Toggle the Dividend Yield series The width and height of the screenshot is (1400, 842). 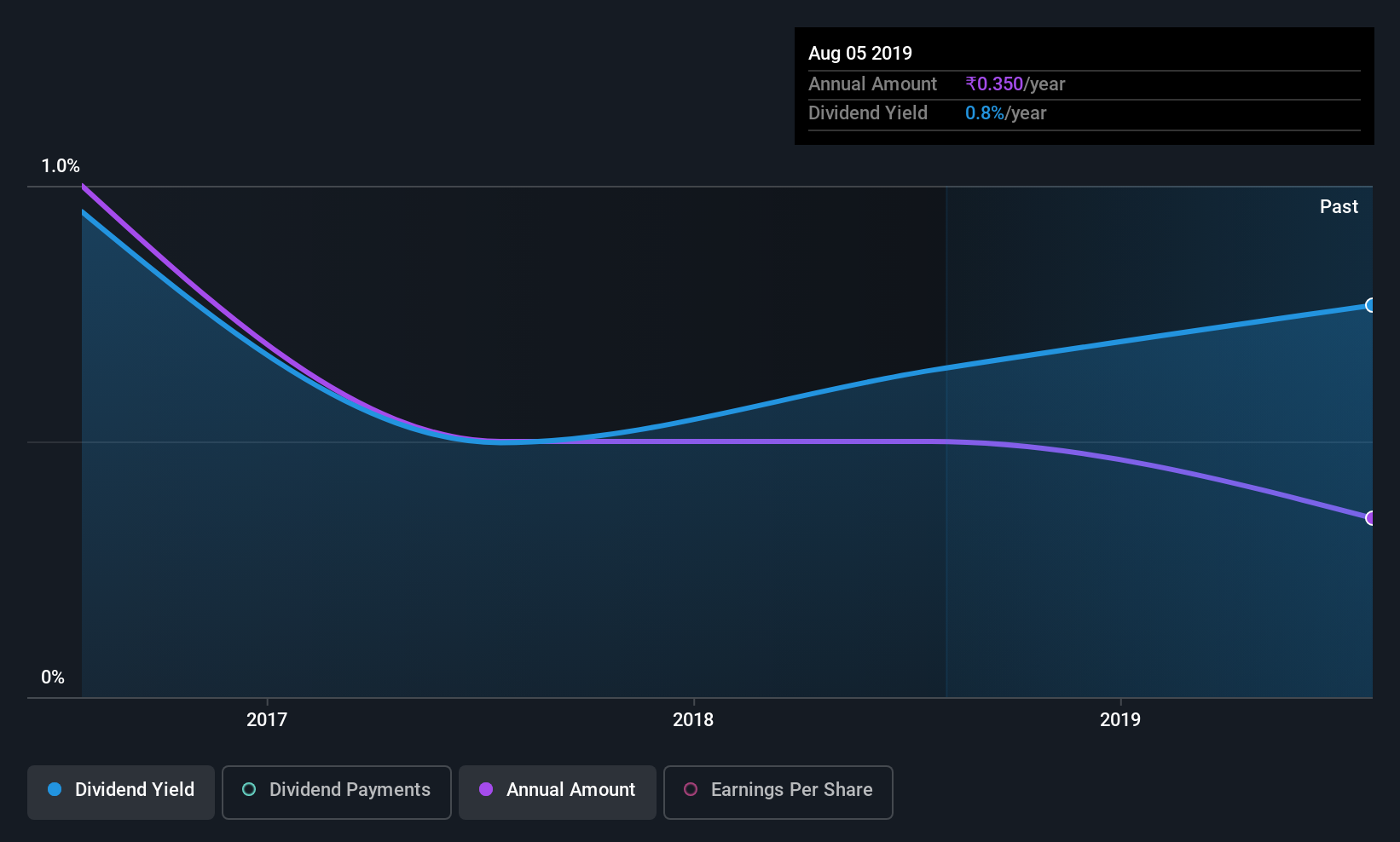click(x=121, y=792)
